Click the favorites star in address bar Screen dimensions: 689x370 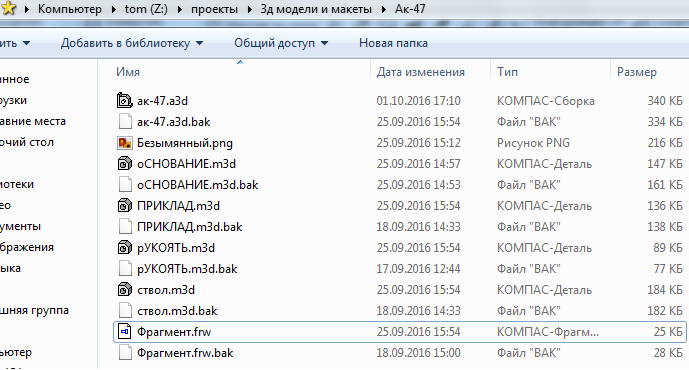pos(9,8)
